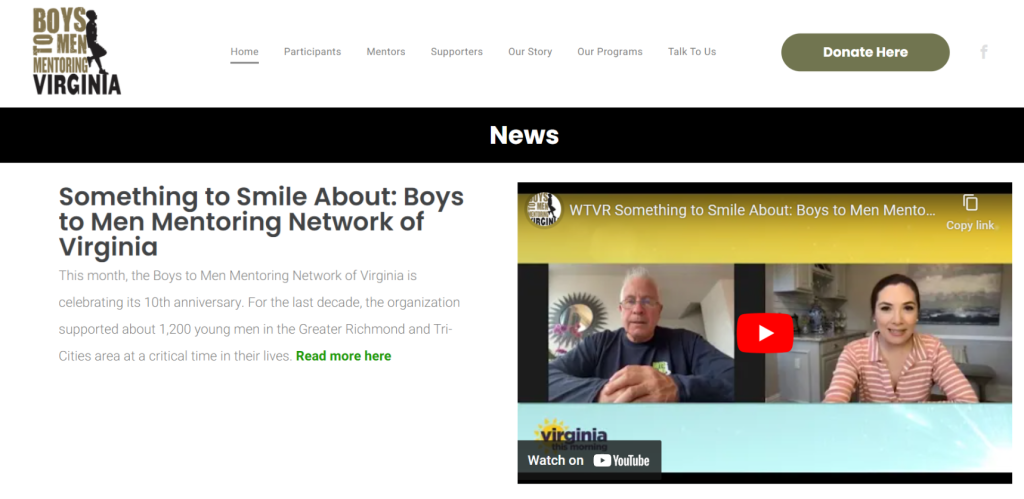Open the Facebook icon in the header
This screenshot has height=499, width=1024.
click(x=984, y=52)
